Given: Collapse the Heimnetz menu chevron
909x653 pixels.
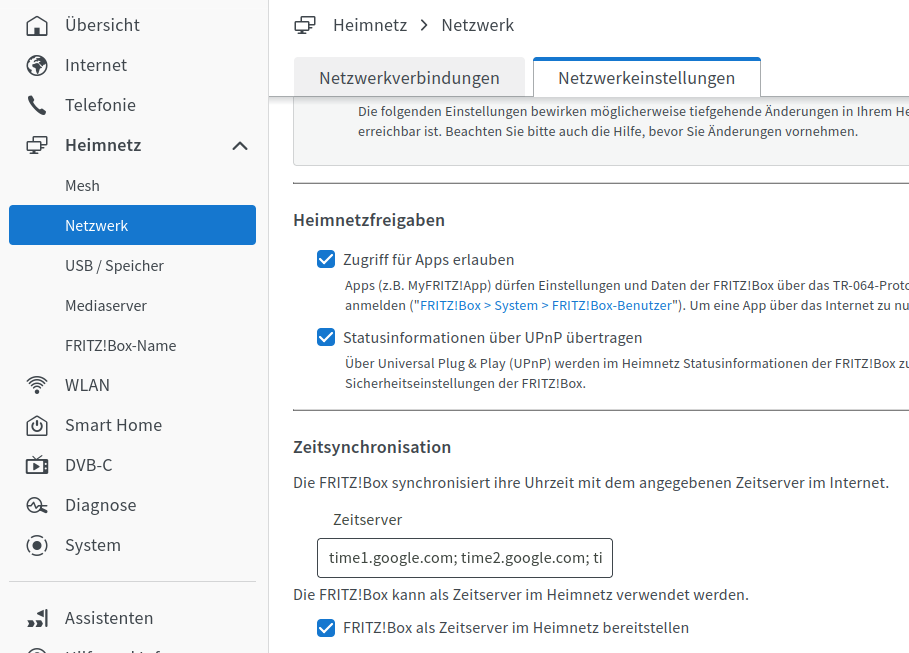Looking at the screenshot, I should (240, 146).
